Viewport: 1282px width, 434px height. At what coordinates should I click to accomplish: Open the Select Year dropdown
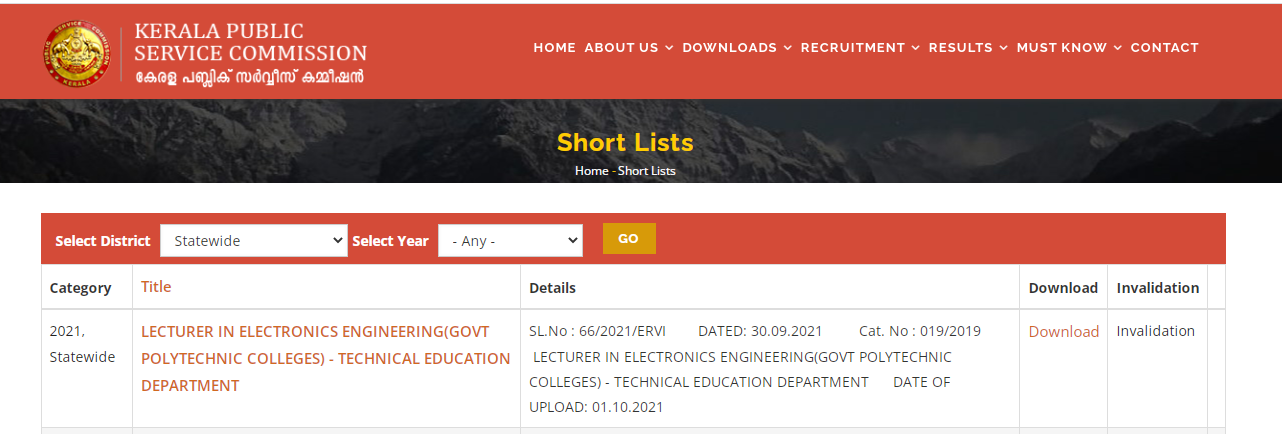(510, 240)
